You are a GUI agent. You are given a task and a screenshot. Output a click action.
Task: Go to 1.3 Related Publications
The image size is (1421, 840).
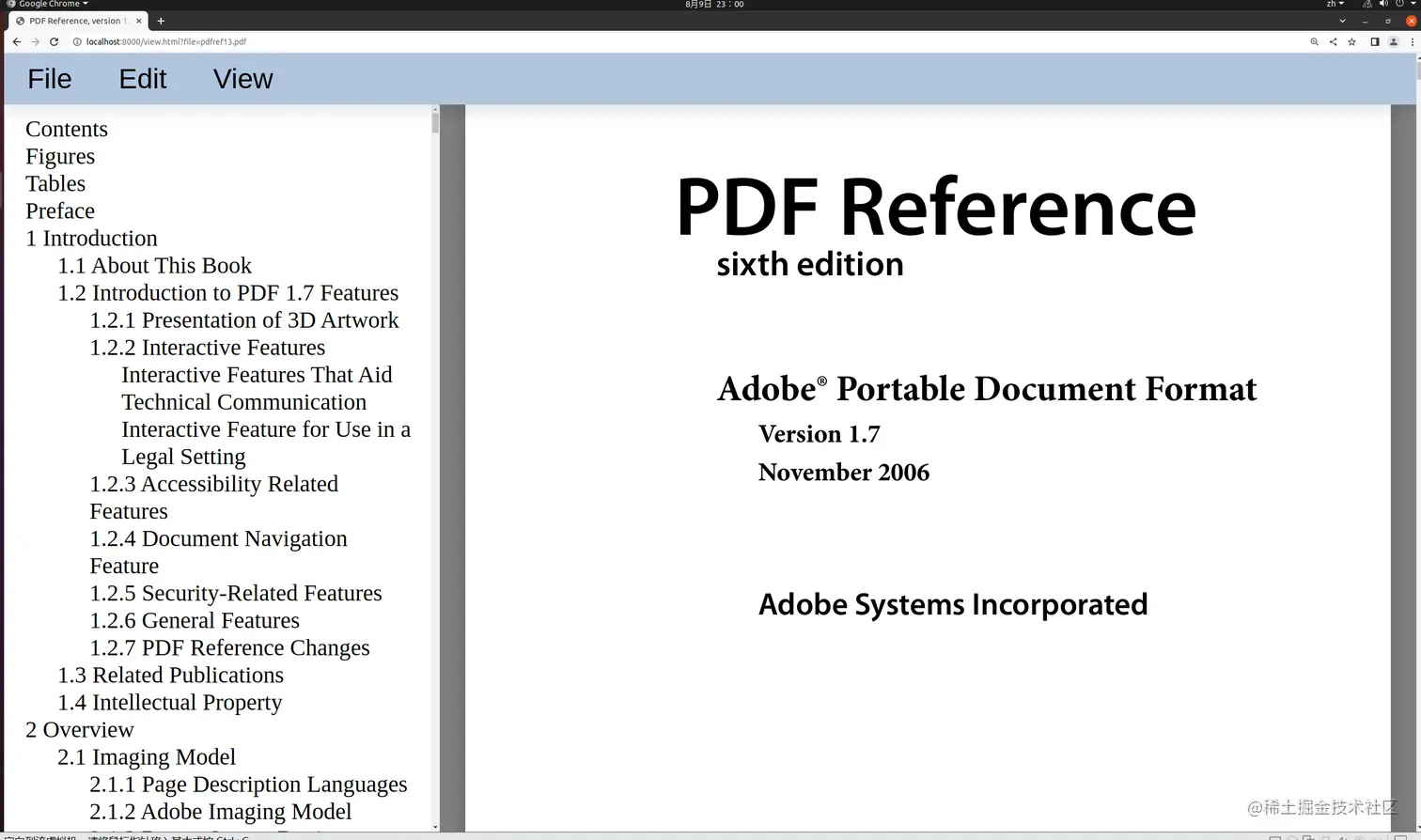(170, 675)
